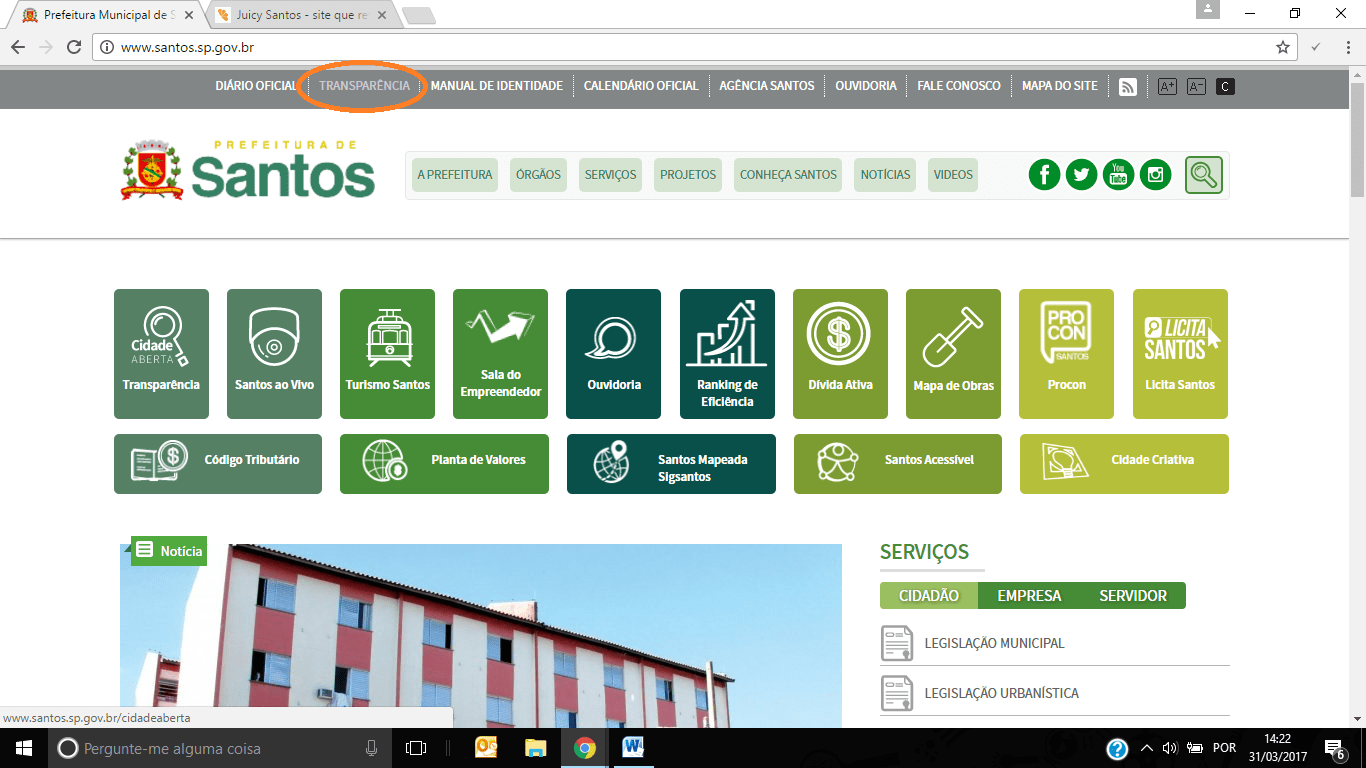Toggle high contrast with C button

[x=1225, y=87]
